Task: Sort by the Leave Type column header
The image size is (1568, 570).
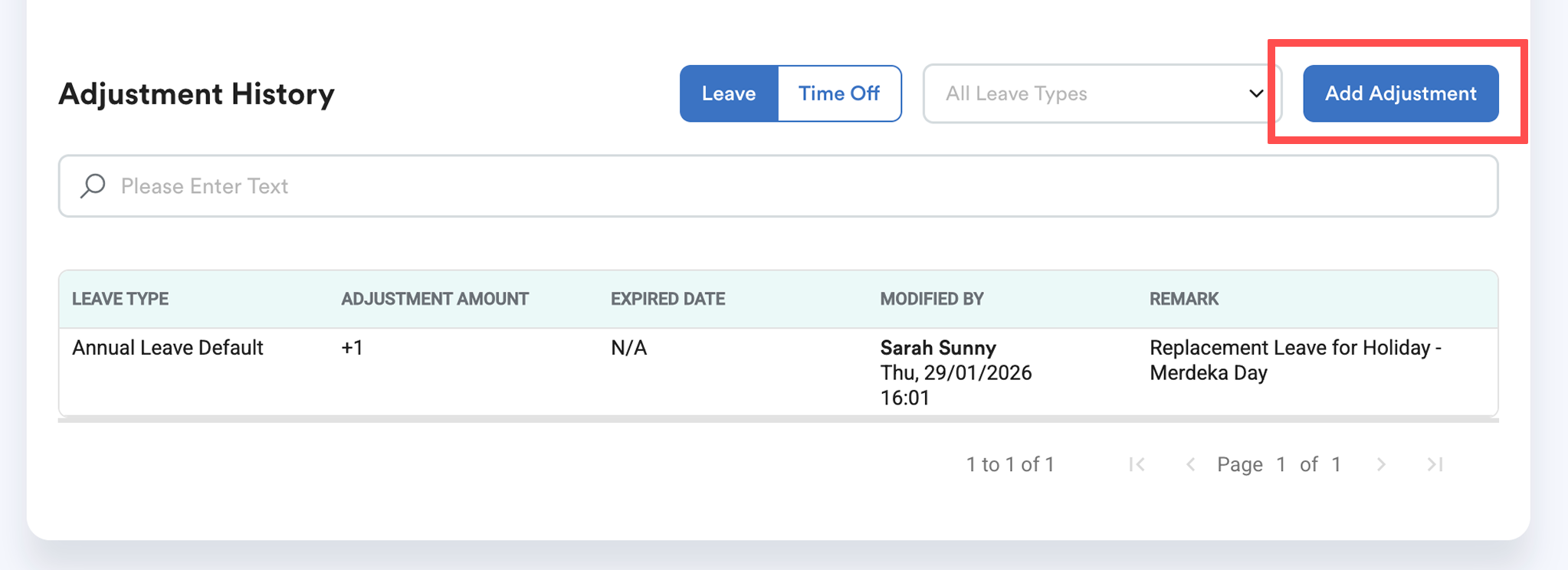Action: tap(120, 299)
